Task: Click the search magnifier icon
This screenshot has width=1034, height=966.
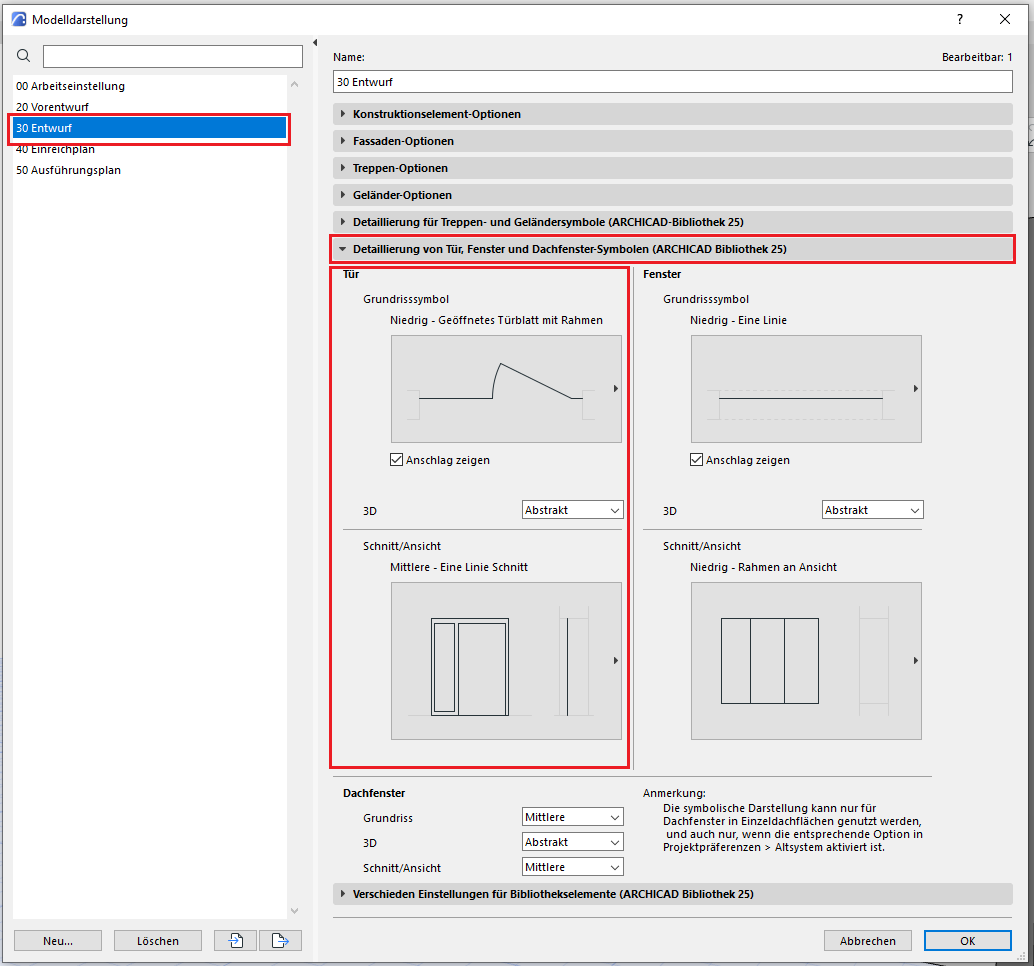Action: (24, 56)
